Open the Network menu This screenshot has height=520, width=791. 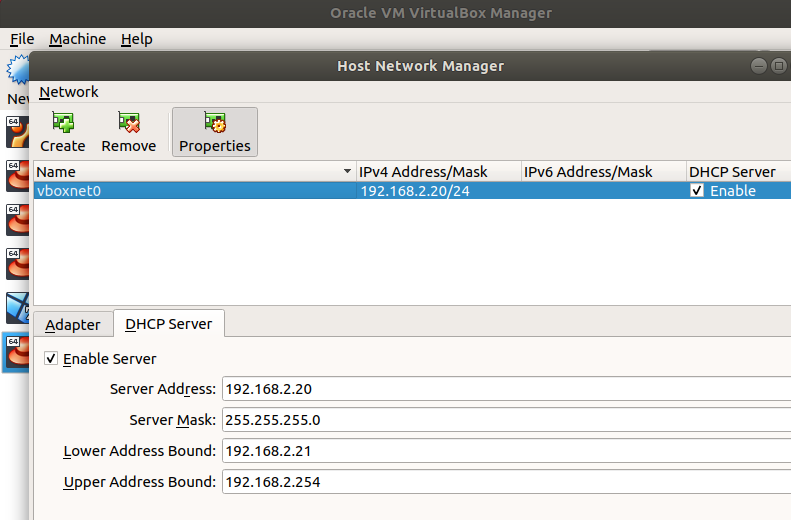coord(69,92)
